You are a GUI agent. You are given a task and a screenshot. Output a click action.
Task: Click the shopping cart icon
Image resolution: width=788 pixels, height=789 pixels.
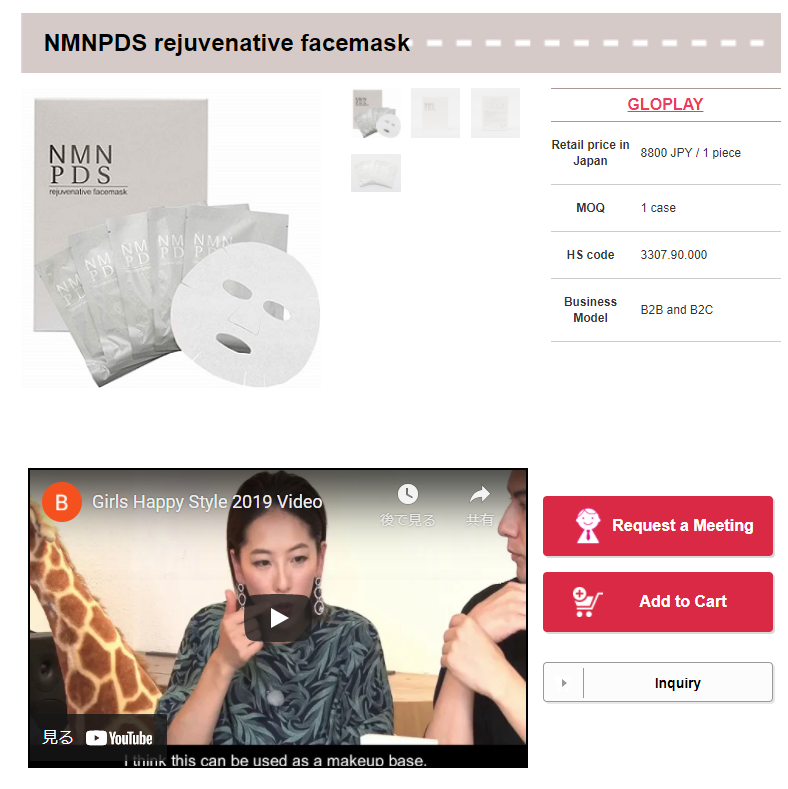587,602
